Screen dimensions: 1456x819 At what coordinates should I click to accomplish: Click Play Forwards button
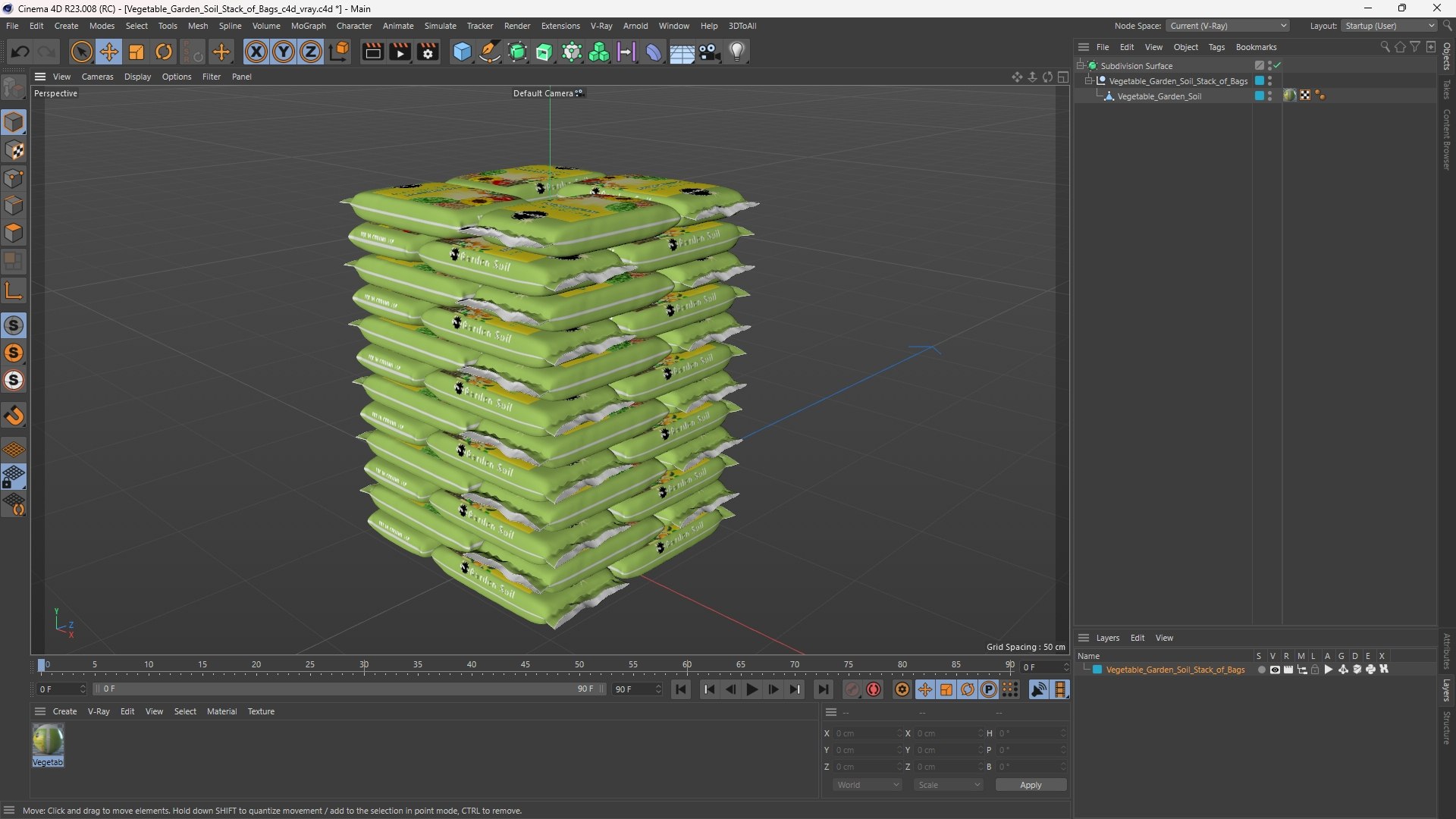752,689
